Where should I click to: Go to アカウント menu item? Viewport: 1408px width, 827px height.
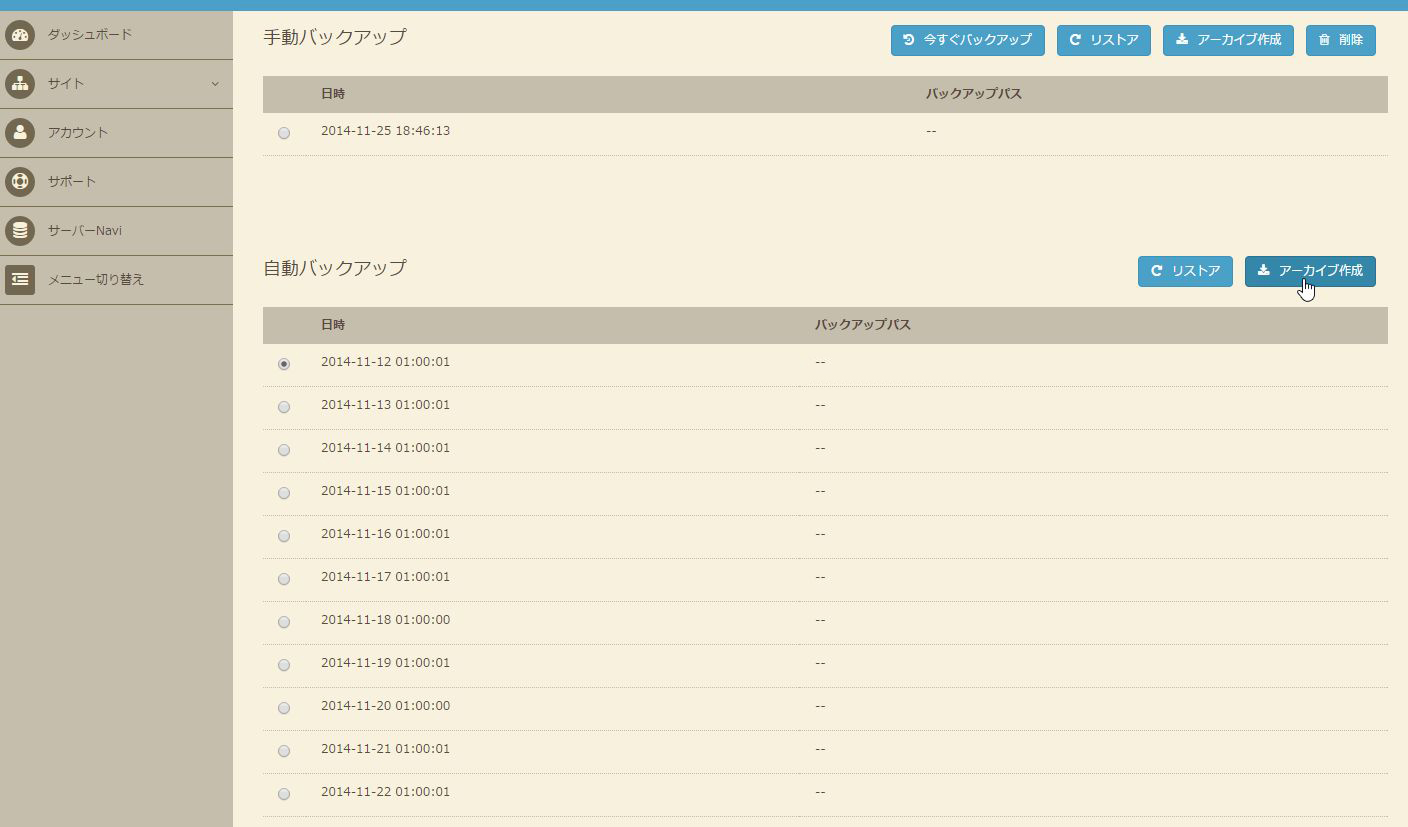point(116,133)
